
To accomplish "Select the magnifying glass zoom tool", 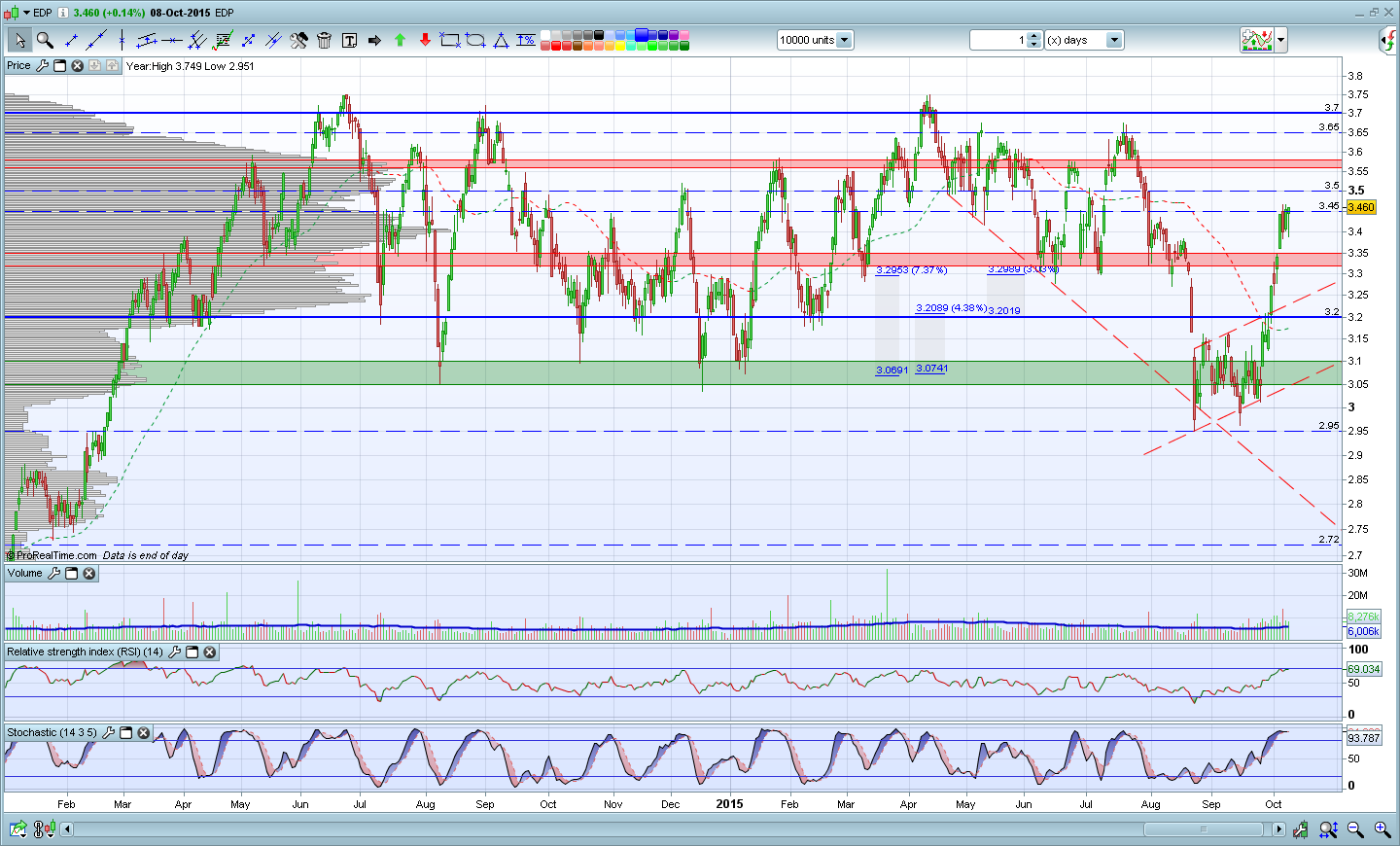I will tap(45, 40).
